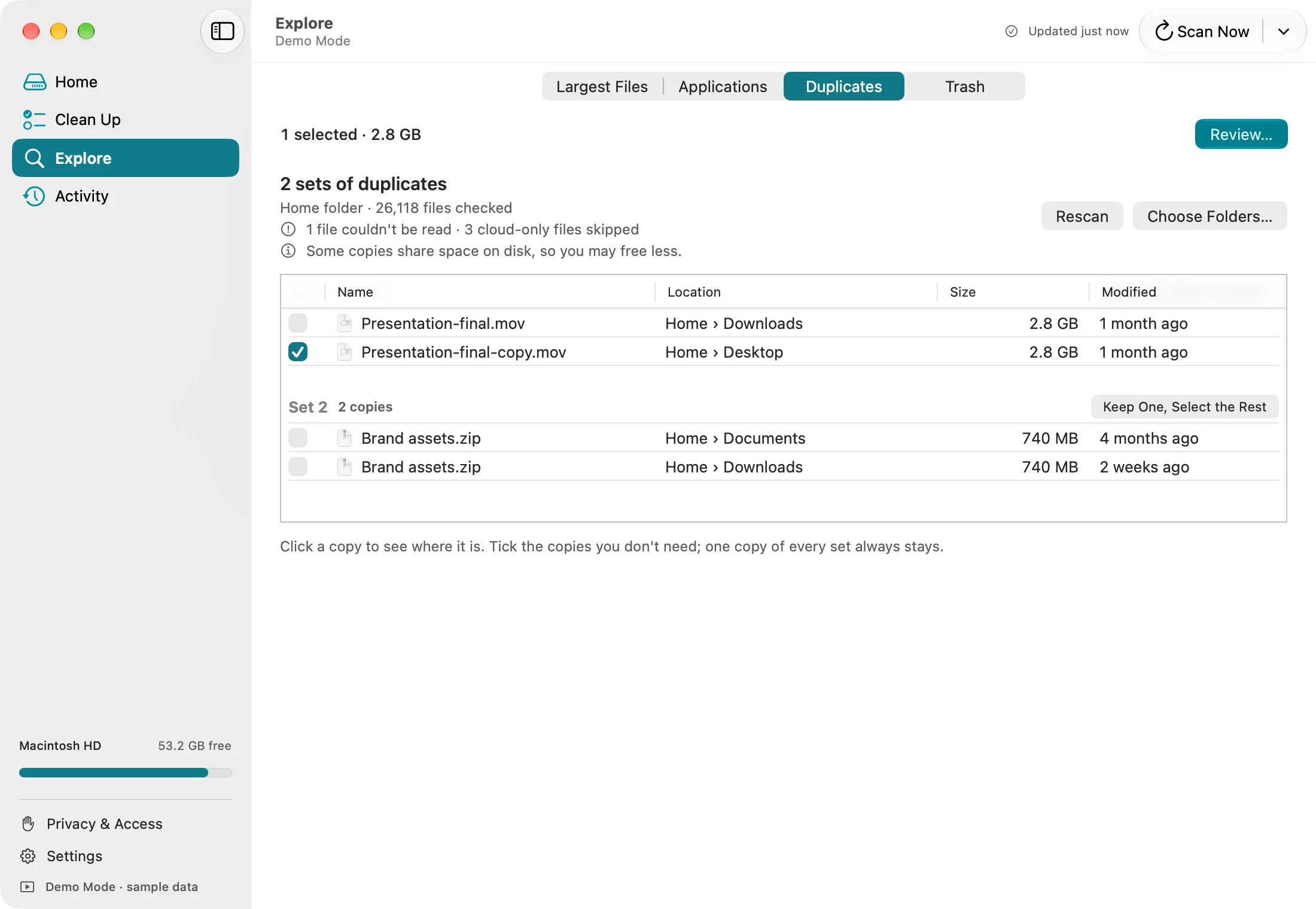Open Clean Up in the sidebar

pos(126,120)
